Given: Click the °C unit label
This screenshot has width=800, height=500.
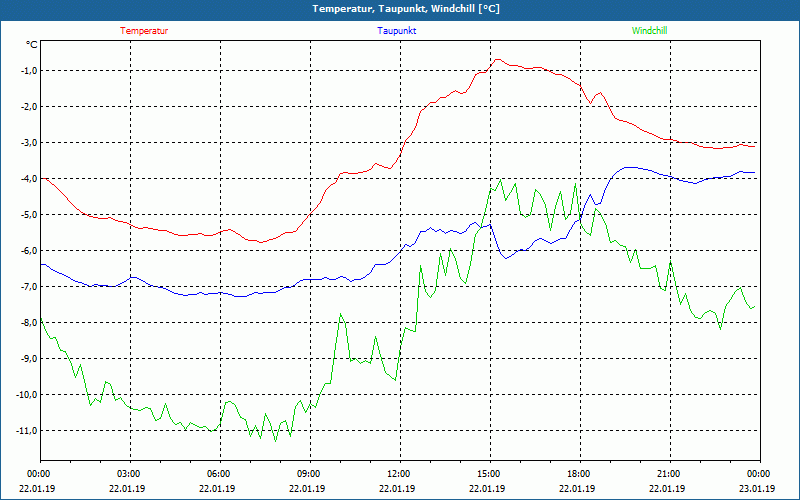Looking at the screenshot, I should pos(32,45).
